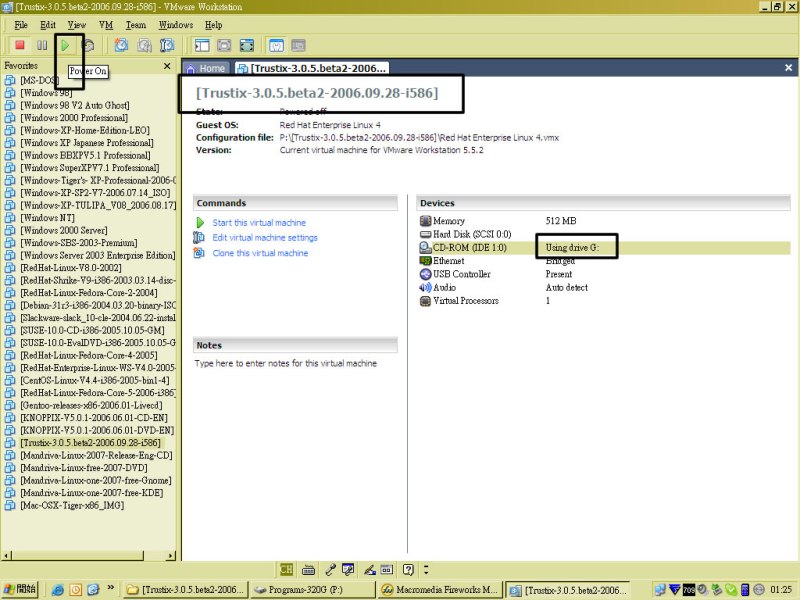Click the Revert to snapshot toolbar icon
The height and width of the screenshot is (600, 800).
pyautogui.click(x=144, y=45)
